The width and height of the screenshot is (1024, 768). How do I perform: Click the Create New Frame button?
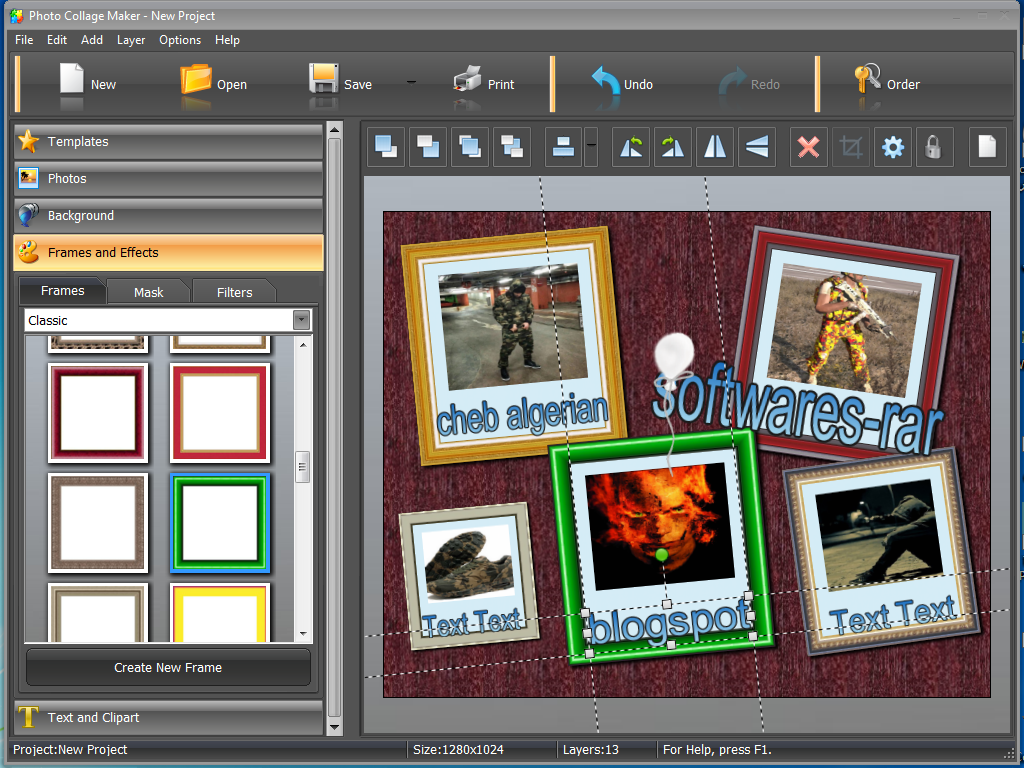tap(168, 667)
